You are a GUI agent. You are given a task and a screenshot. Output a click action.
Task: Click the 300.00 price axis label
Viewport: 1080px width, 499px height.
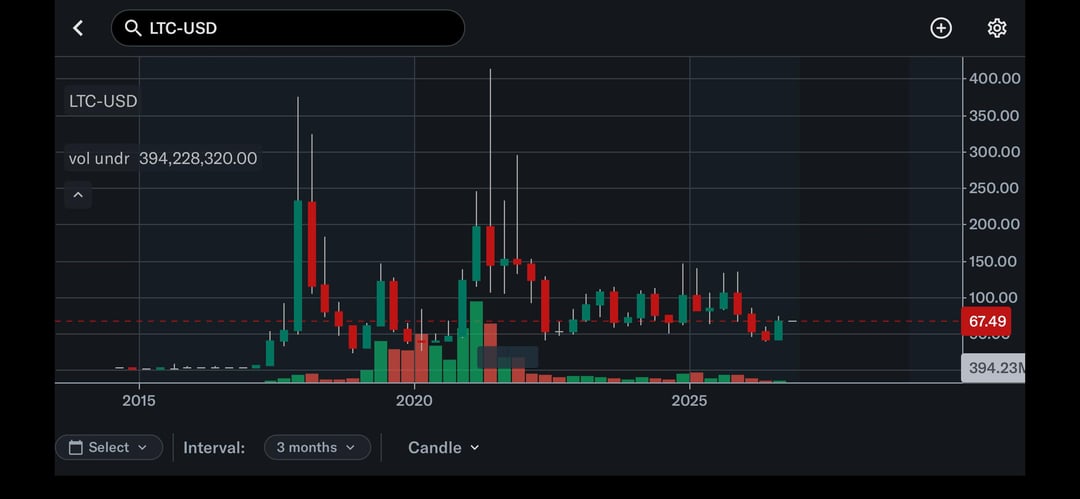[995, 152]
